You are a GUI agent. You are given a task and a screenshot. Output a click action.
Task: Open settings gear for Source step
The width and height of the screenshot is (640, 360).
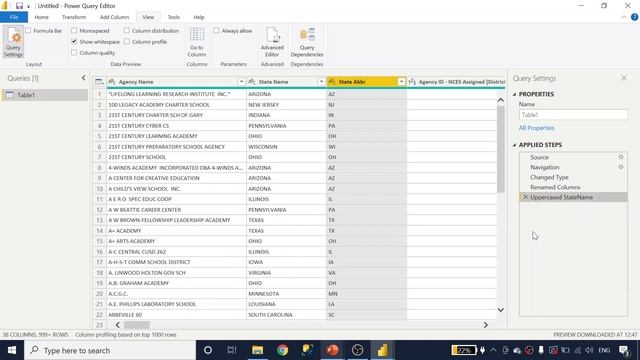click(621, 157)
